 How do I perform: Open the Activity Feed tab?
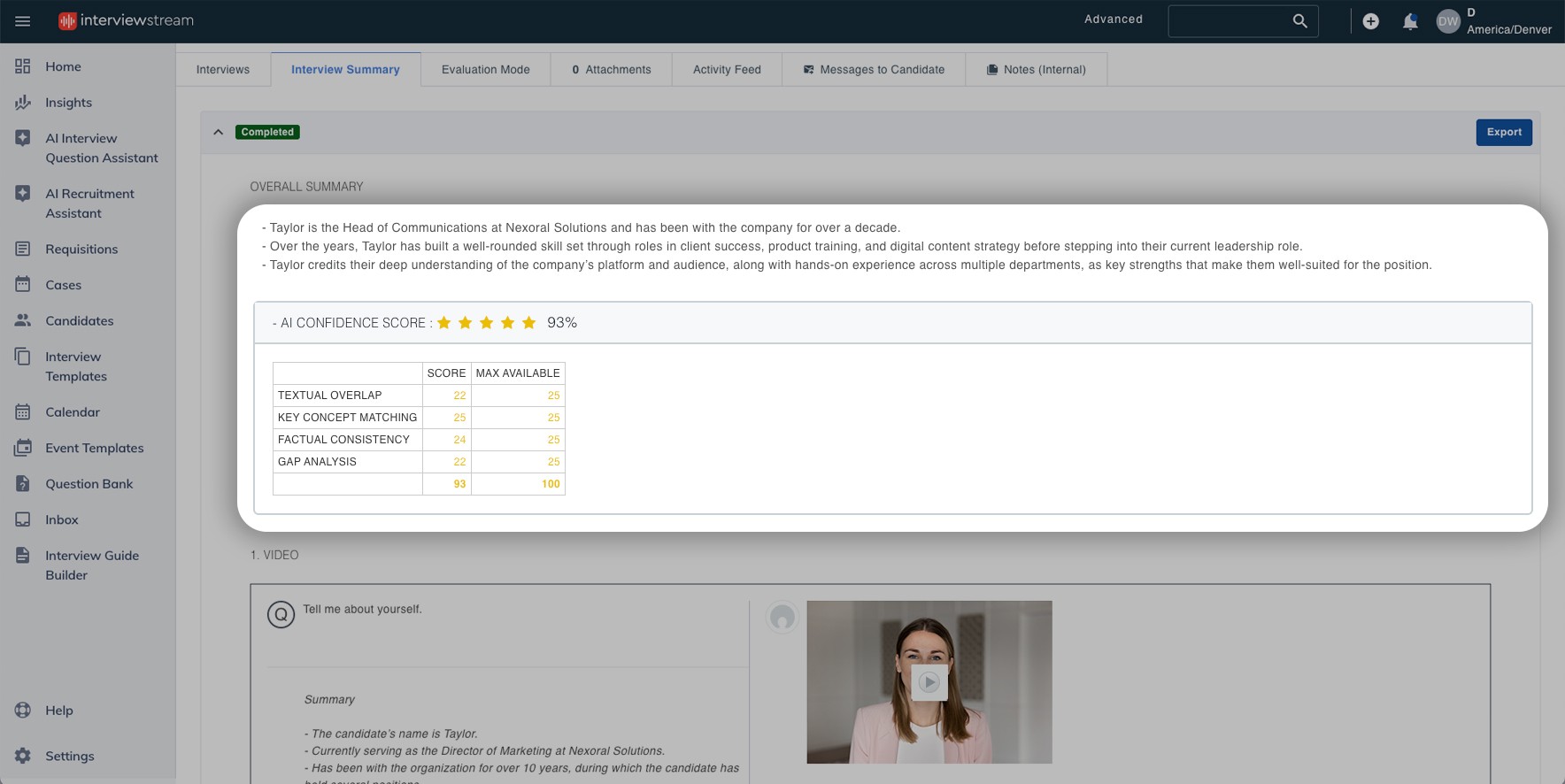pos(727,69)
